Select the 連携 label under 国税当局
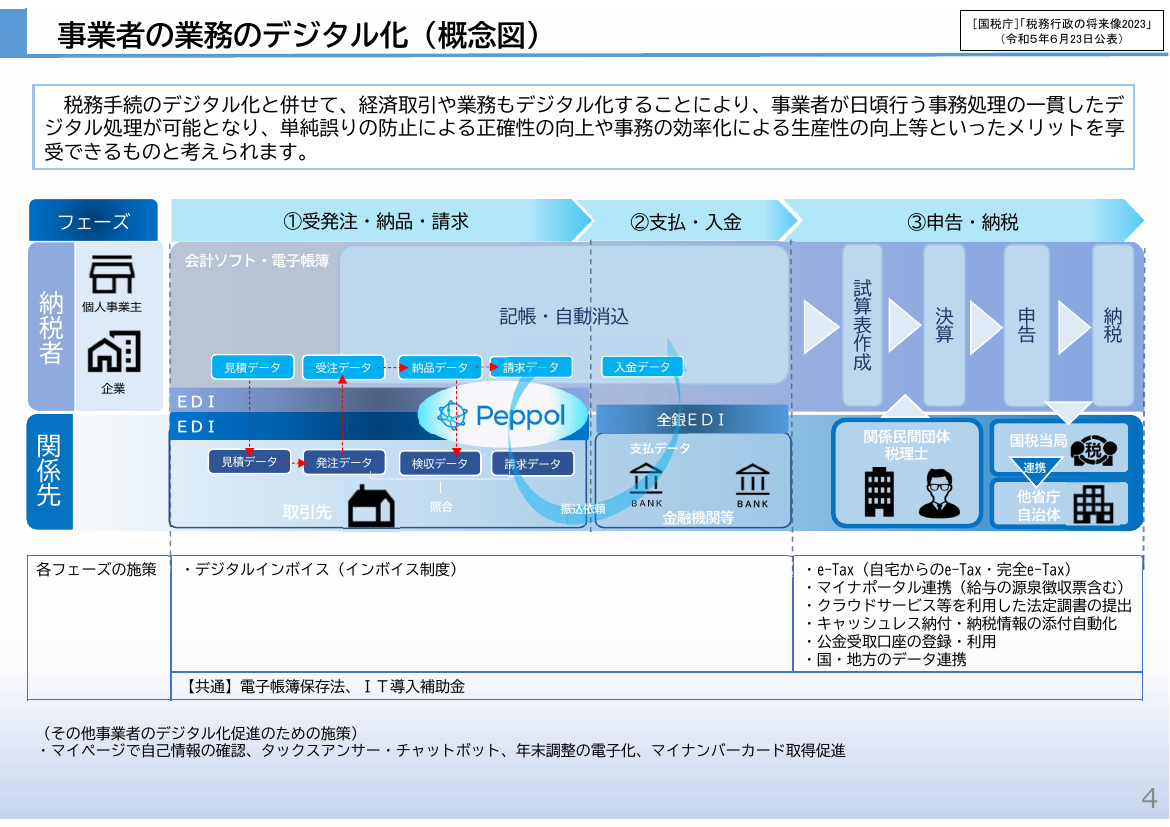This screenshot has width=1170, height=827. [1034, 468]
